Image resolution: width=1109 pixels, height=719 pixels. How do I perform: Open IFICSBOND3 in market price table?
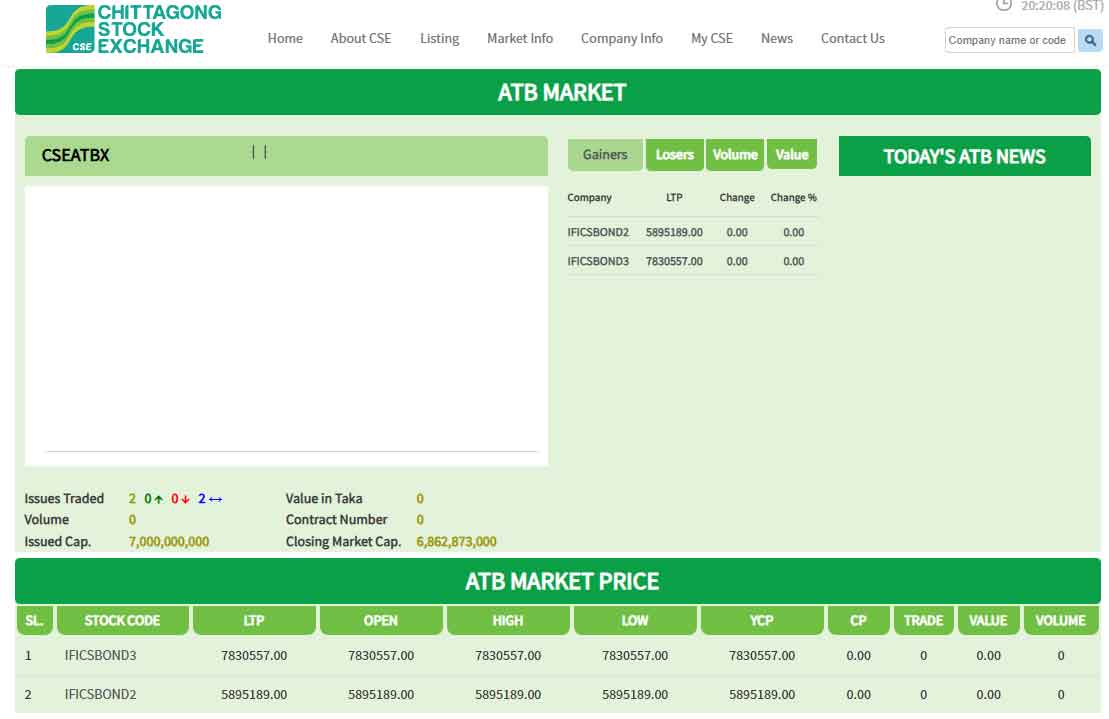(x=100, y=656)
